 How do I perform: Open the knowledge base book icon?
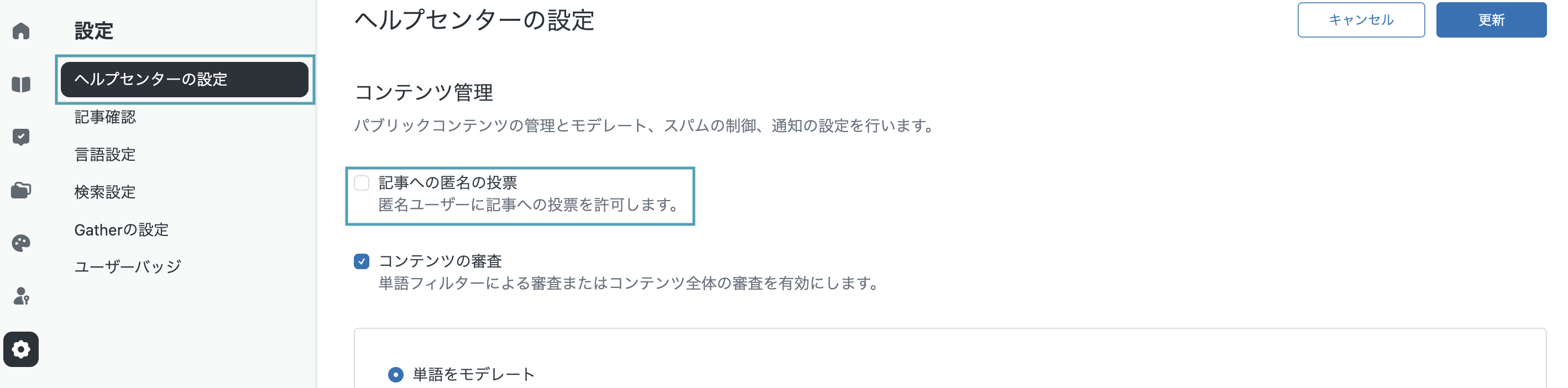pos(20,84)
